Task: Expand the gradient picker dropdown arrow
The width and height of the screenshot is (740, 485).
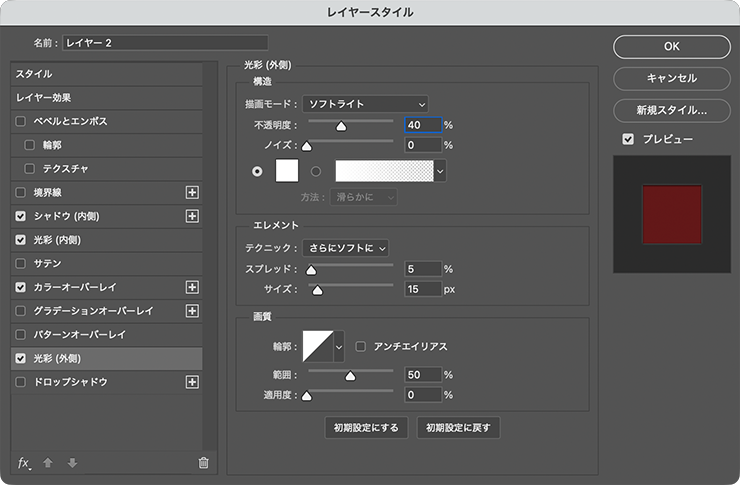Action: point(440,171)
